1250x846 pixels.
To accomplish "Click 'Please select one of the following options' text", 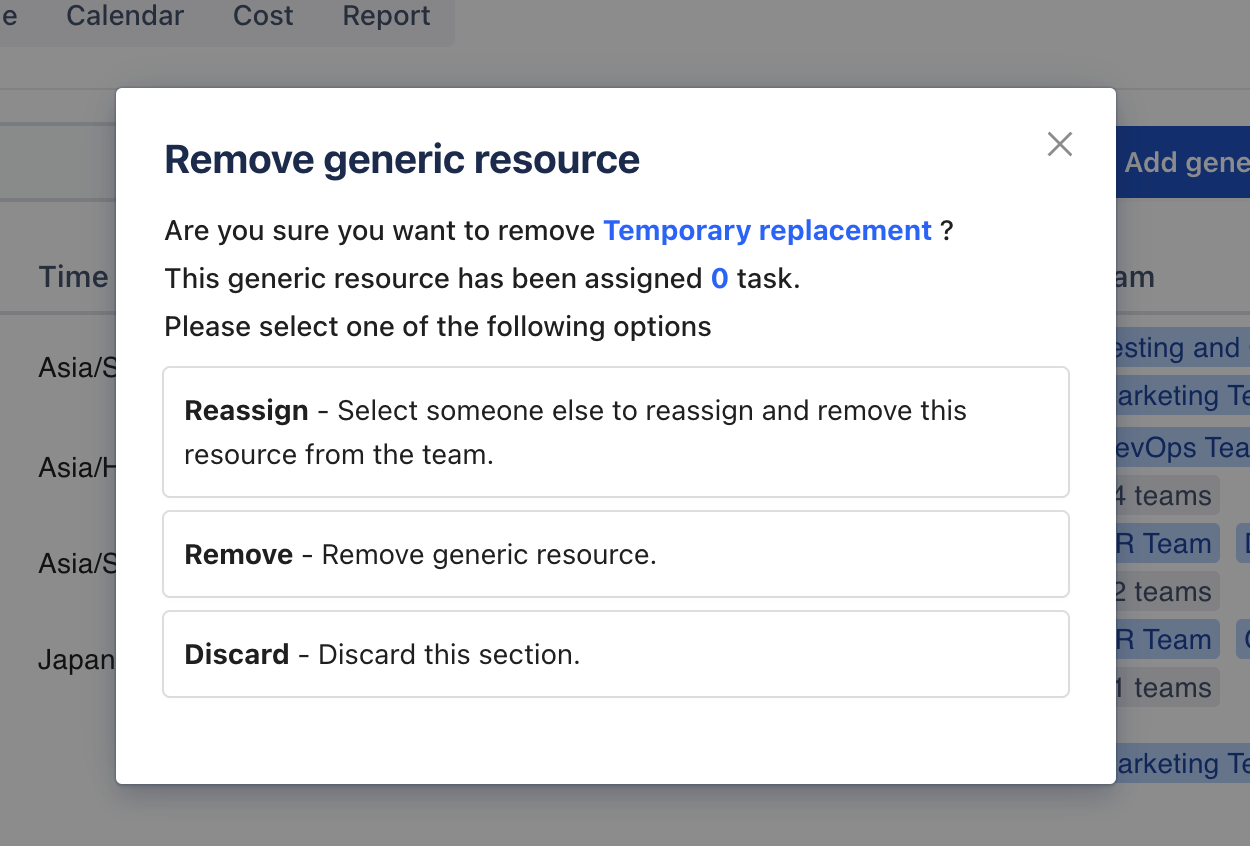I will click(438, 327).
